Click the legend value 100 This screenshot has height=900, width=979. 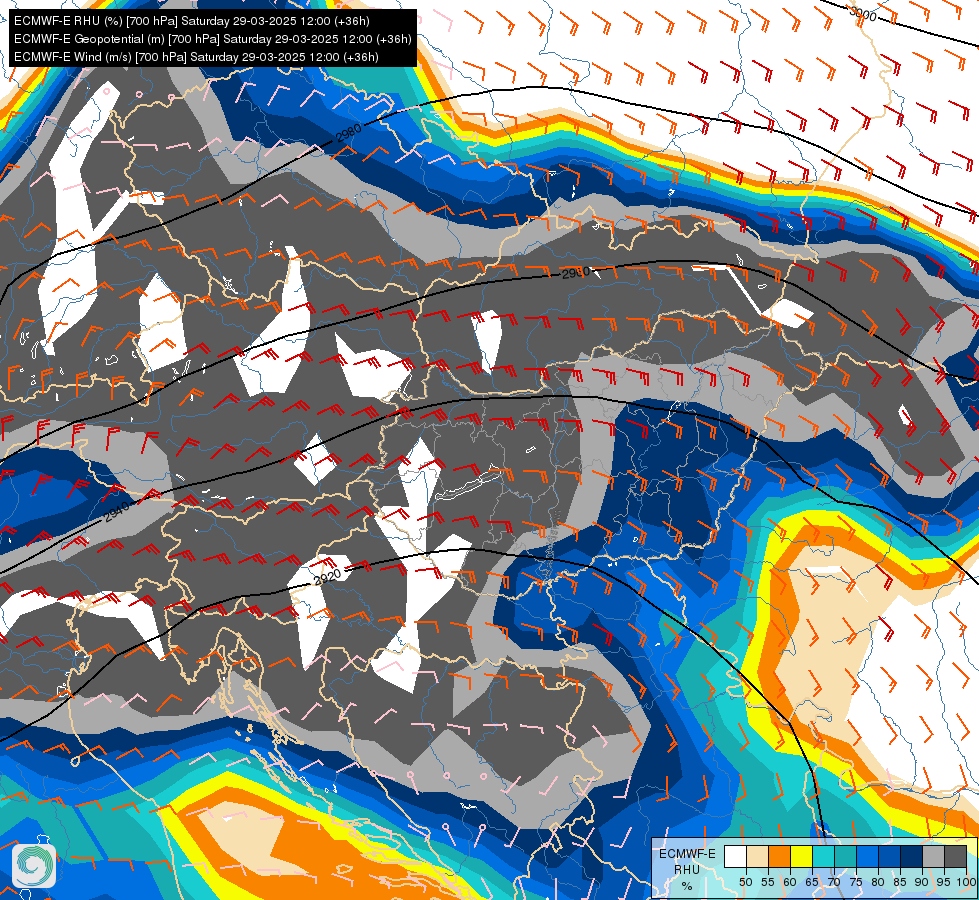[966, 882]
